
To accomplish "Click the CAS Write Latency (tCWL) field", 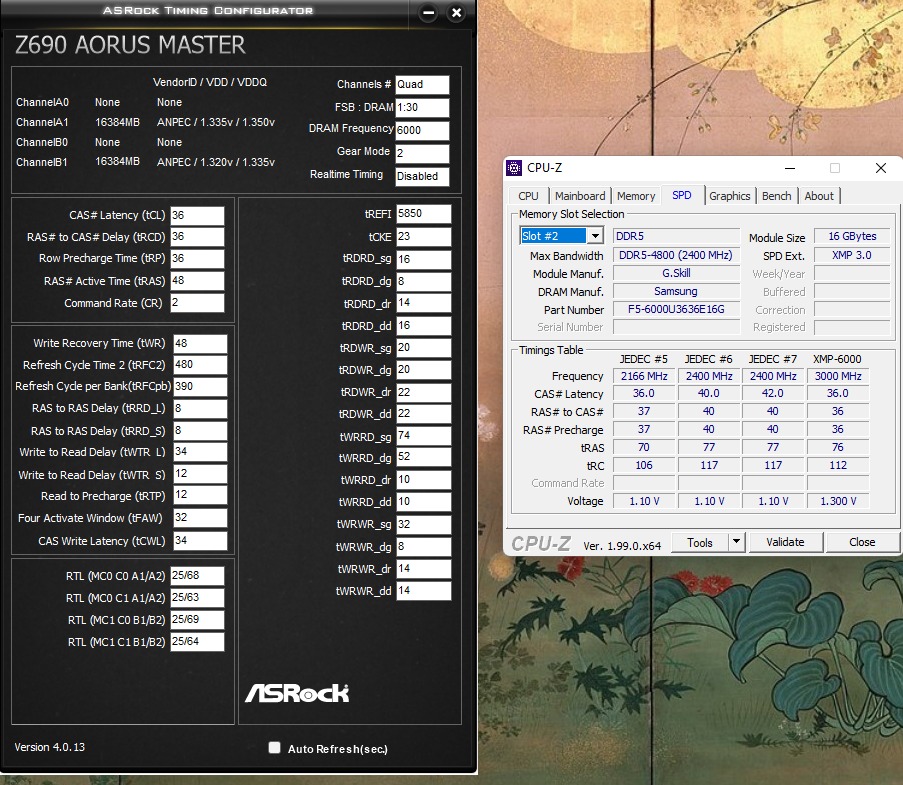I will (x=200, y=540).
